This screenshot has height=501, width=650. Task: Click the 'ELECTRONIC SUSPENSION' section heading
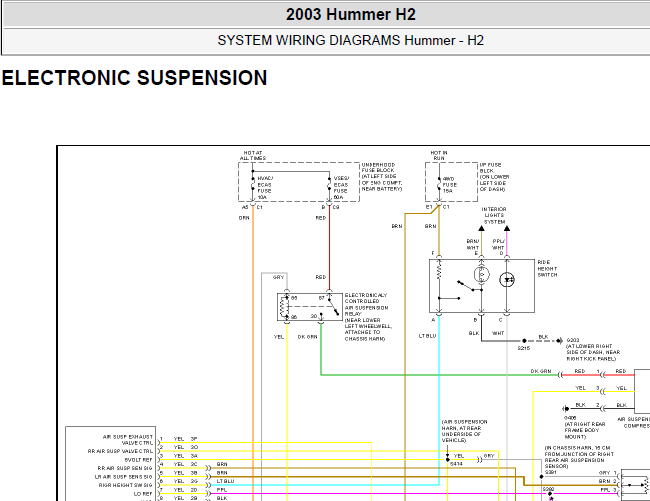(134, 78)
